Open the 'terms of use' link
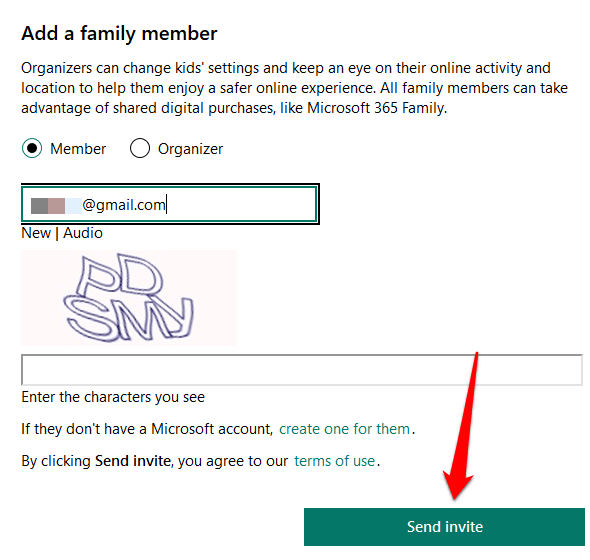The width and height of the screenshot is (590, 560). pyautogui.click(x=335, y=461)
